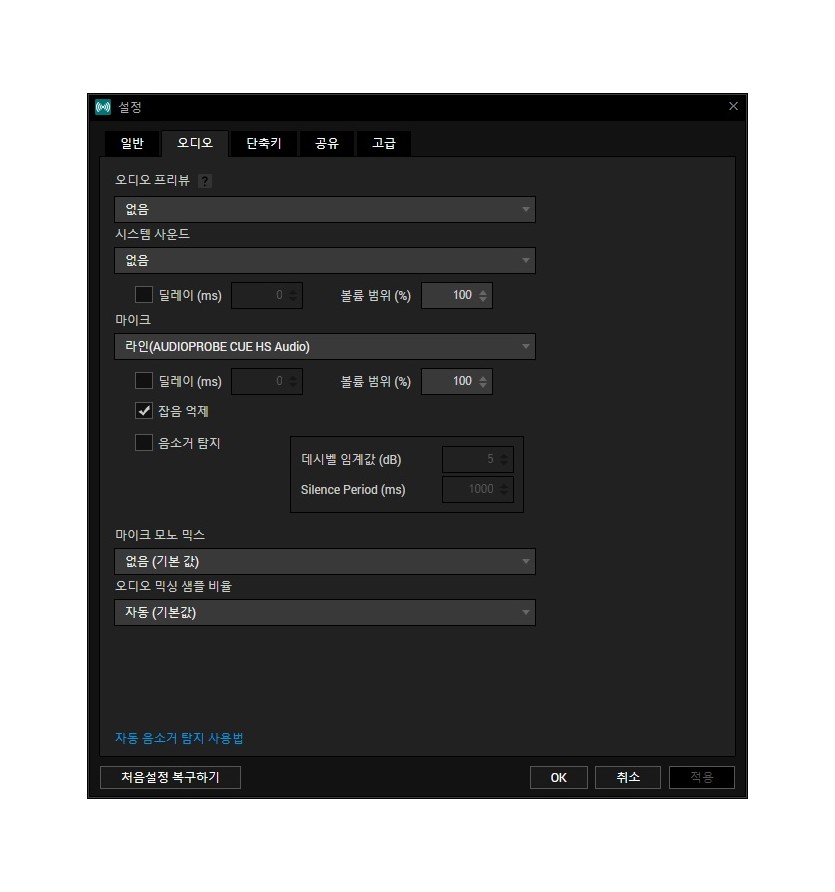
Task: Open the 오디오 프리뷰 dropdown
Action: click(325, 209)
